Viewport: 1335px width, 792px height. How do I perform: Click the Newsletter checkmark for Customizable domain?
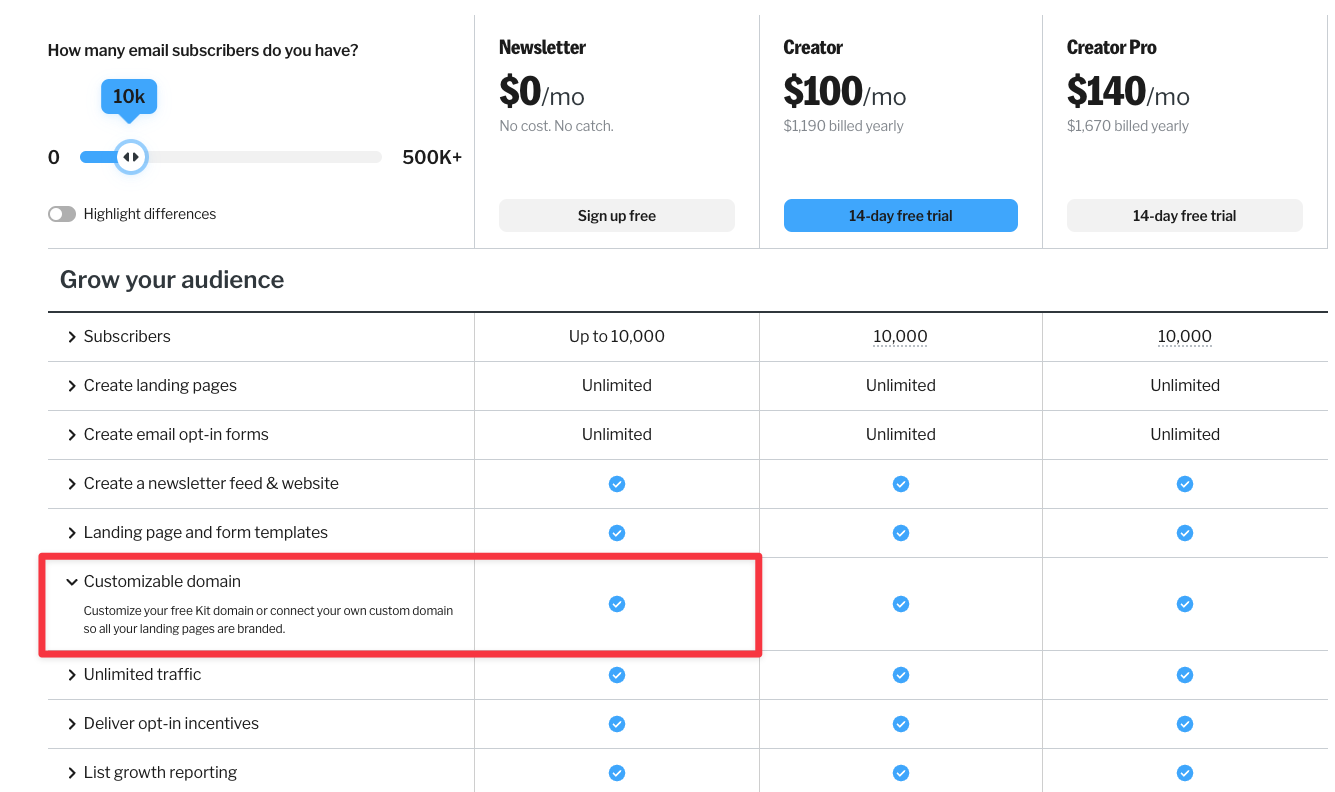pyautogui.click(x=617, y=604)
